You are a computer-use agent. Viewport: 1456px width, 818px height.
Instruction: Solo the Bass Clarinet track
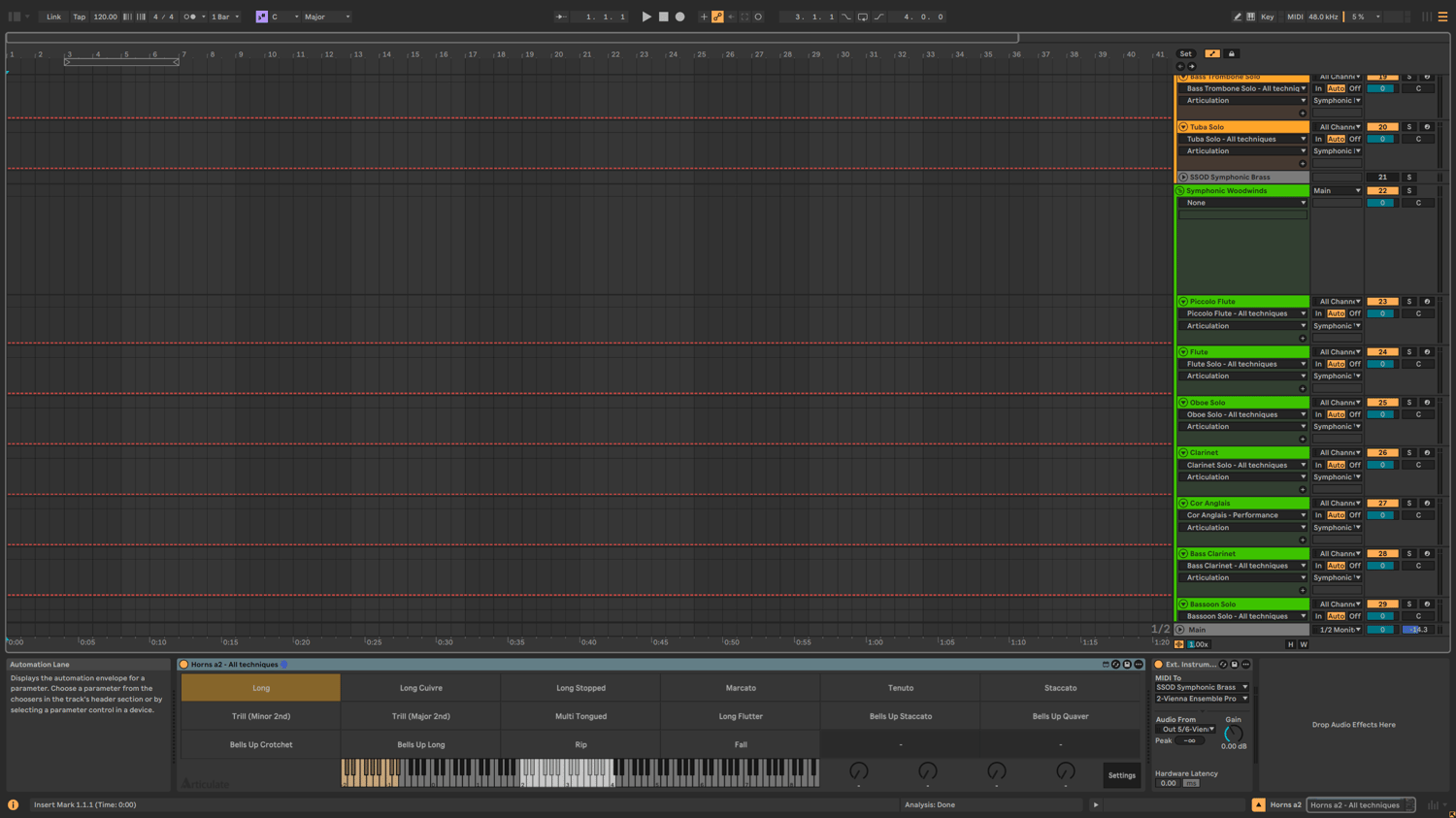point(1409,554)
